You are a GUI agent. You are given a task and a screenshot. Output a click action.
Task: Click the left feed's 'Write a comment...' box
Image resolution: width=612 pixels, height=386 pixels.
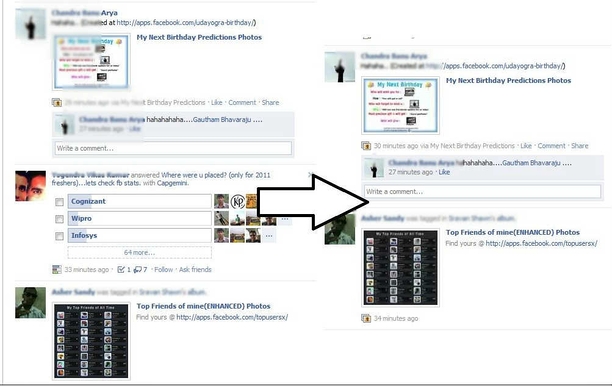click(173, 148)
